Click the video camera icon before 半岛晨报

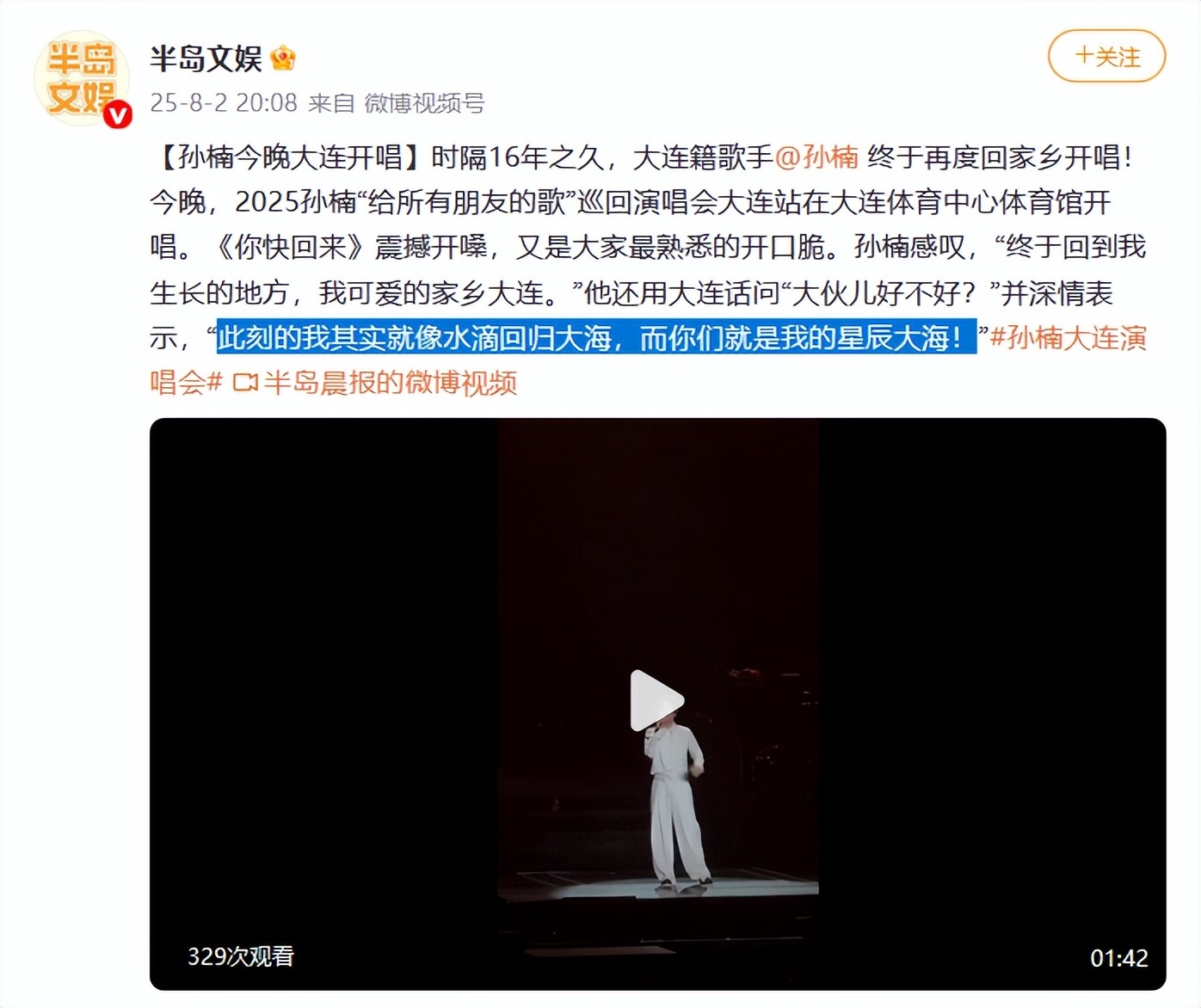[x=245, y=382]
